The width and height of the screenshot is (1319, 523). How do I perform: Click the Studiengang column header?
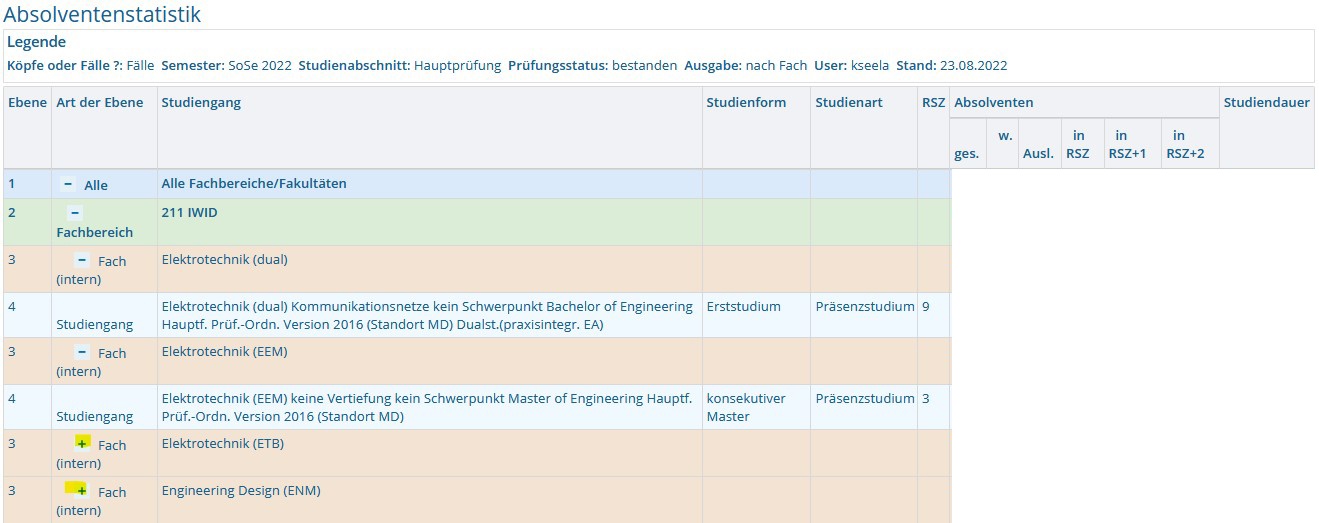point(201,102)
